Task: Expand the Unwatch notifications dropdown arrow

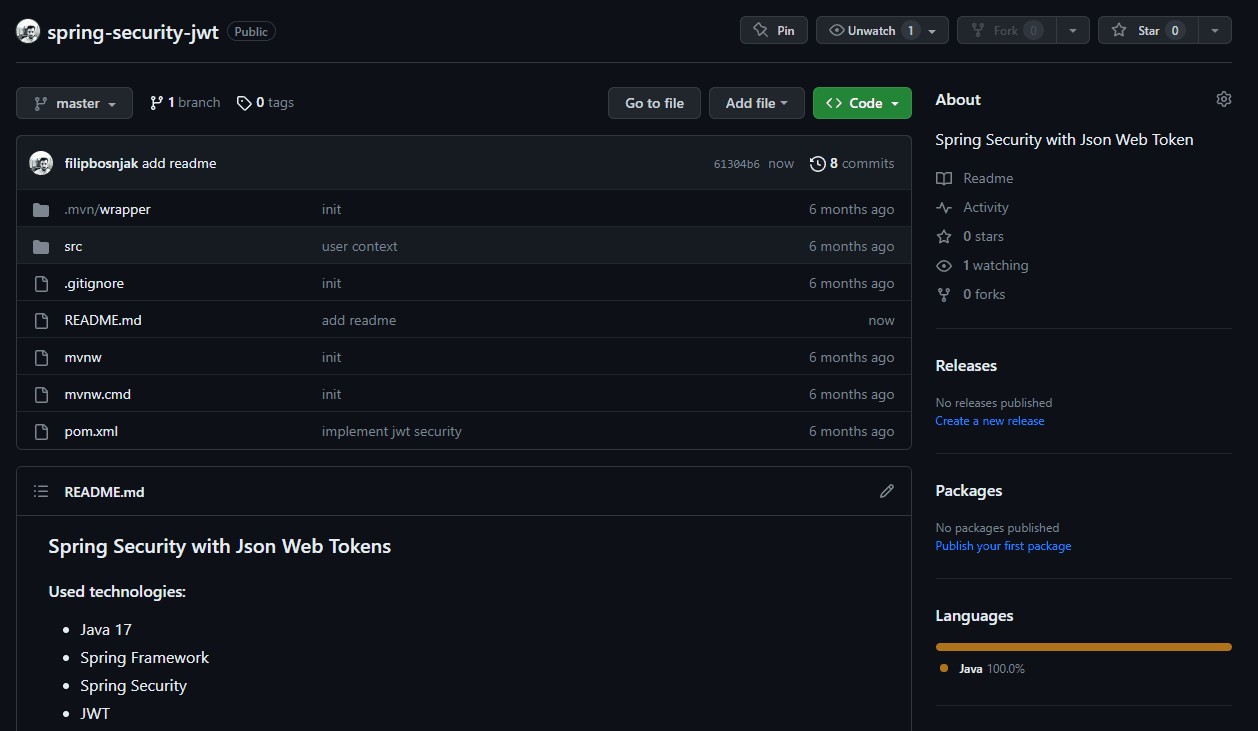Action: [932, 30]
